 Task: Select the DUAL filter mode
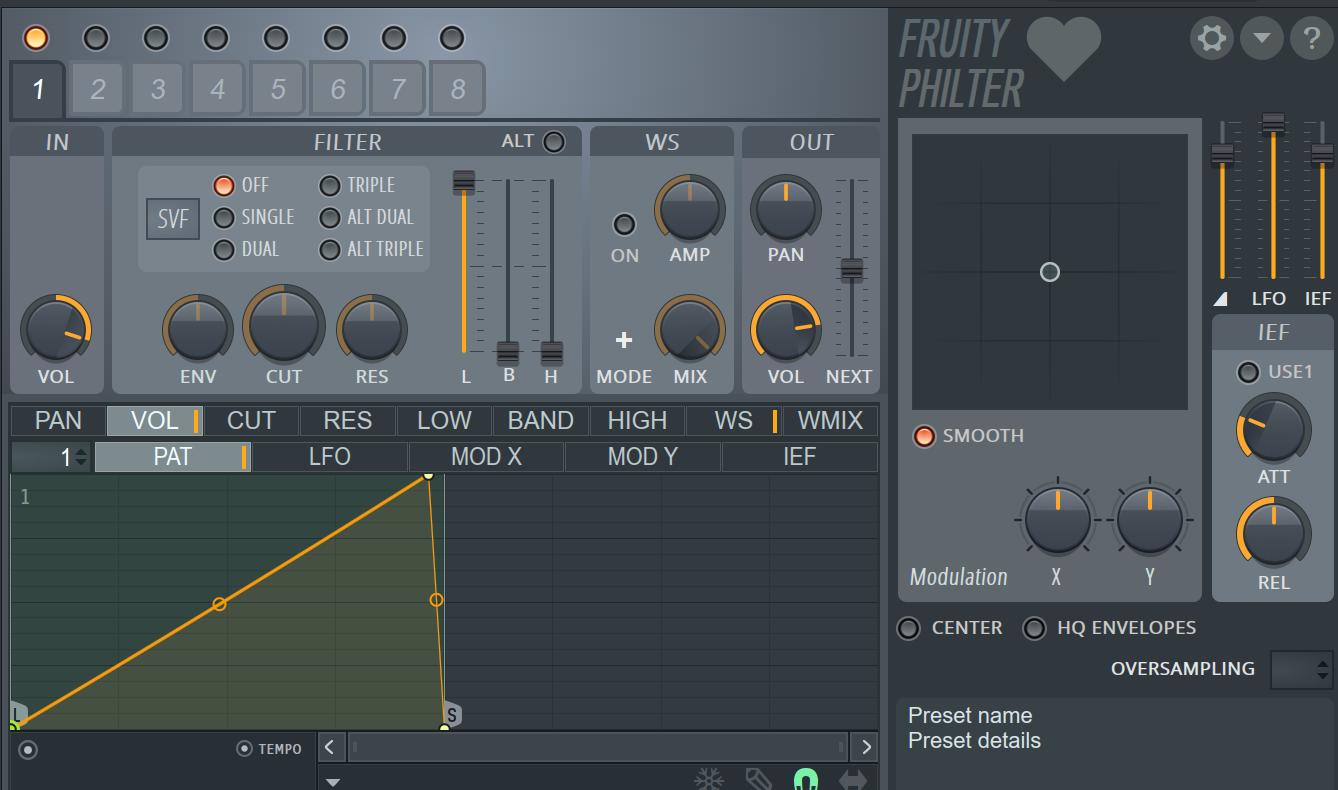(x=224, y=250)
